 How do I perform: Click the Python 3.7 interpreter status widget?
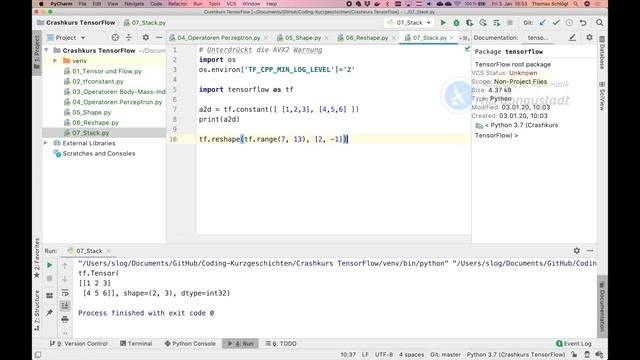pos(516,355)
